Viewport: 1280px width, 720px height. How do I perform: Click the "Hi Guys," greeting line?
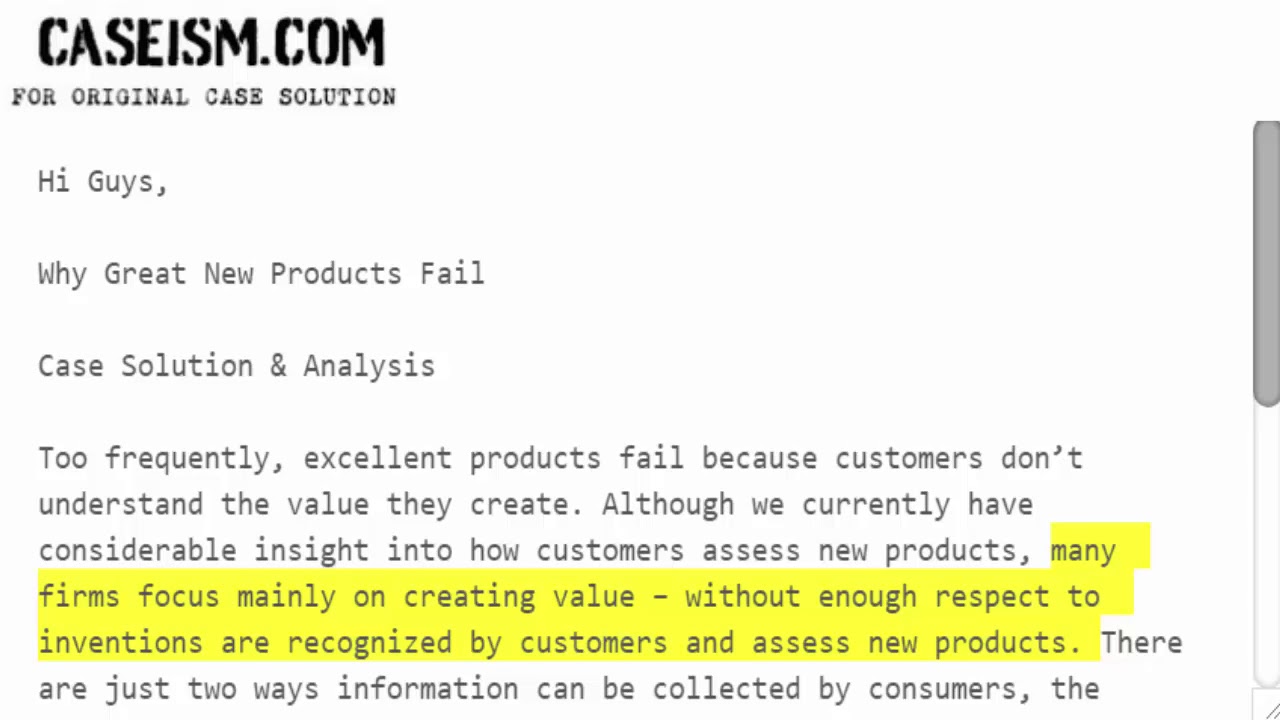pyautogui.click(x=103, y=182)
